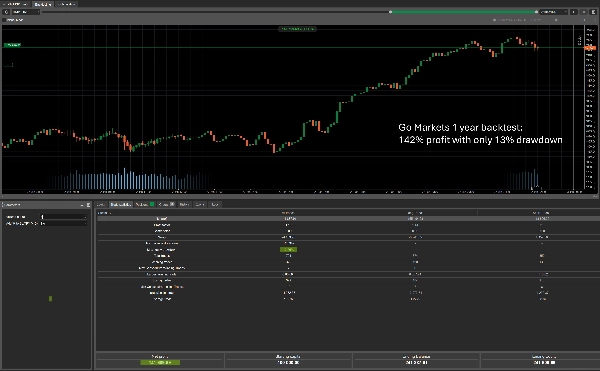Click the end handle of the green period bar
The image size is (600, 371).
coord(536,12)
